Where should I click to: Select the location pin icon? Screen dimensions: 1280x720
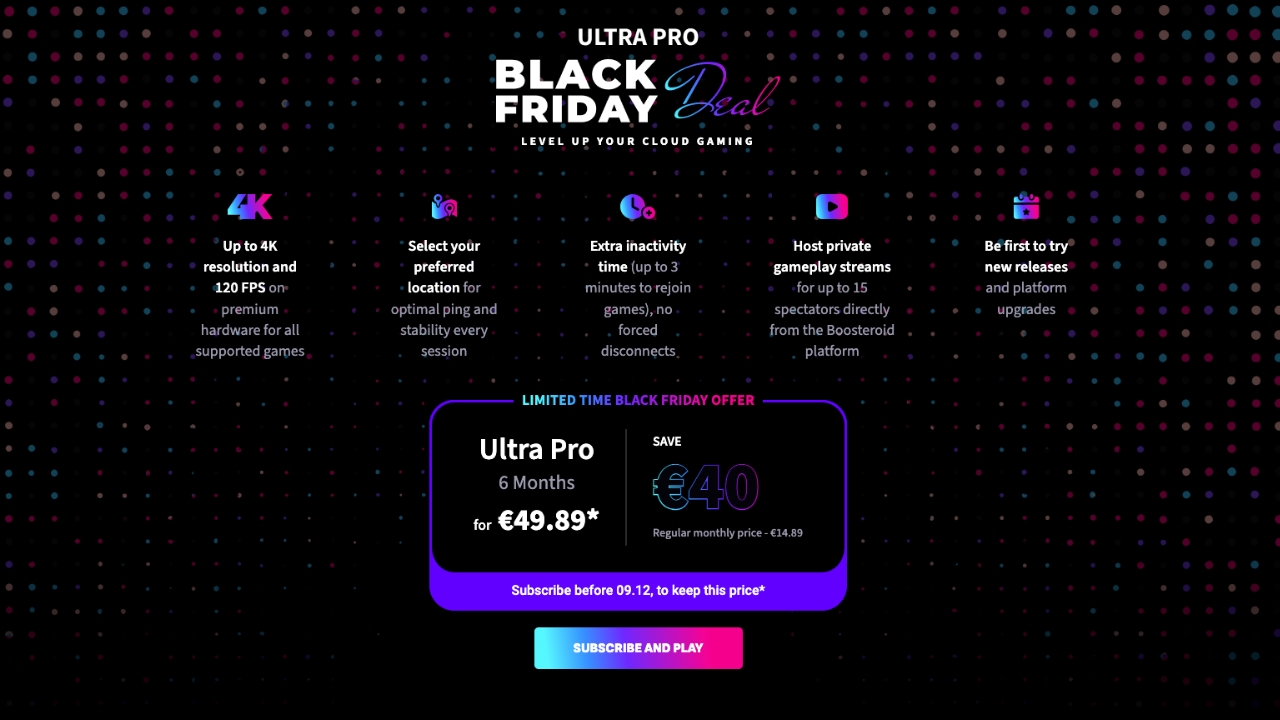tap(443, 206)
